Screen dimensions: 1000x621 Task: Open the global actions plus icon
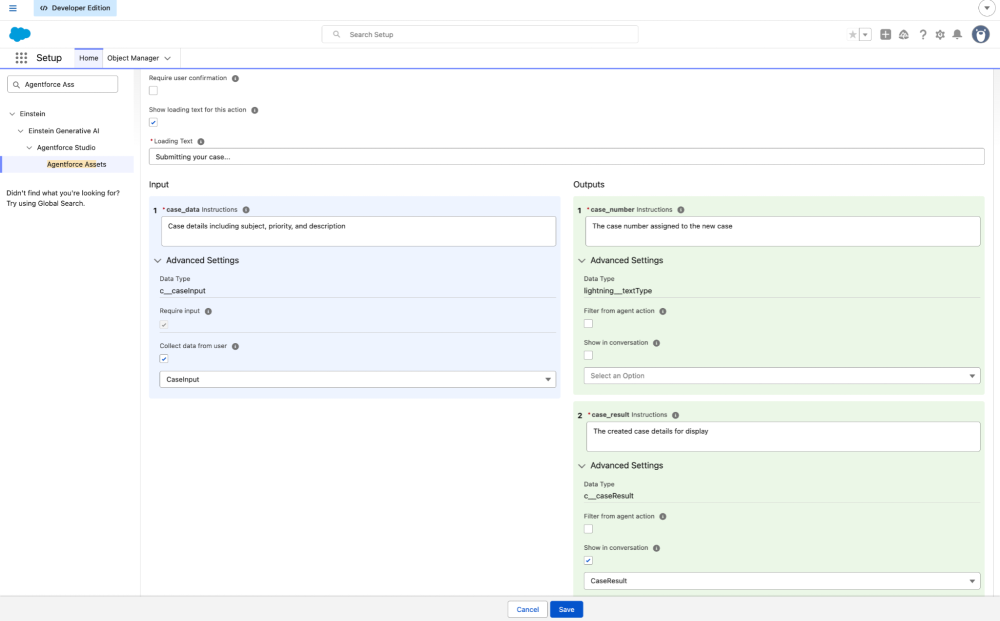885,34
